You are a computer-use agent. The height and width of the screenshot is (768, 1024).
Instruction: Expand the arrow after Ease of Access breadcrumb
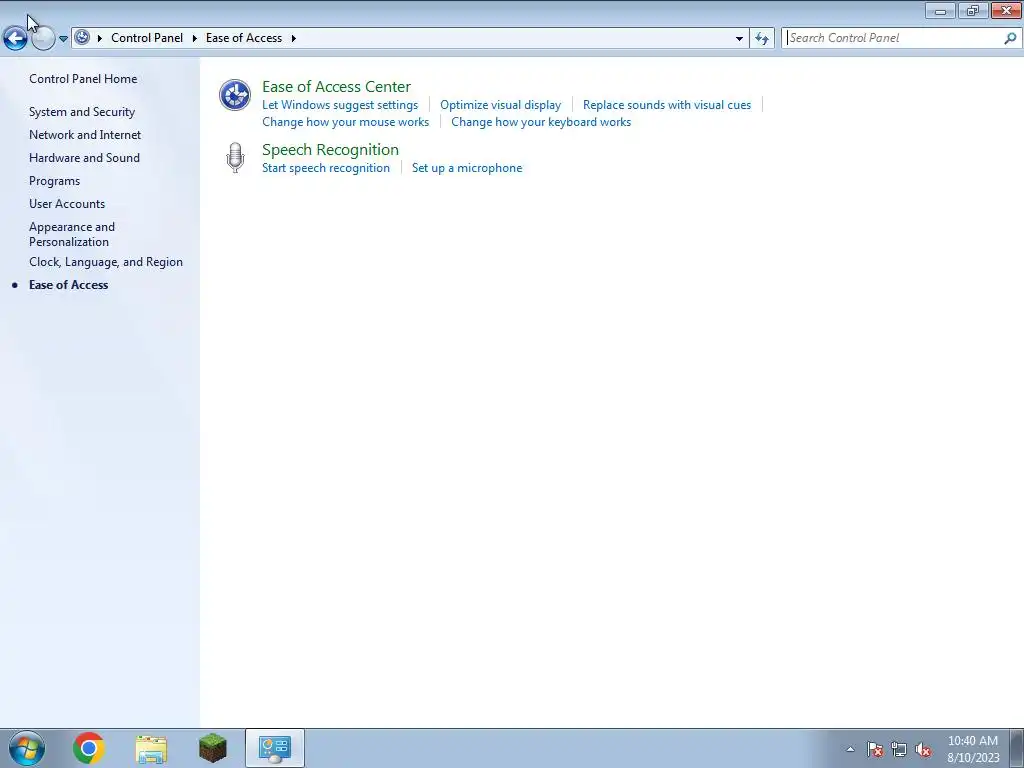294,38
